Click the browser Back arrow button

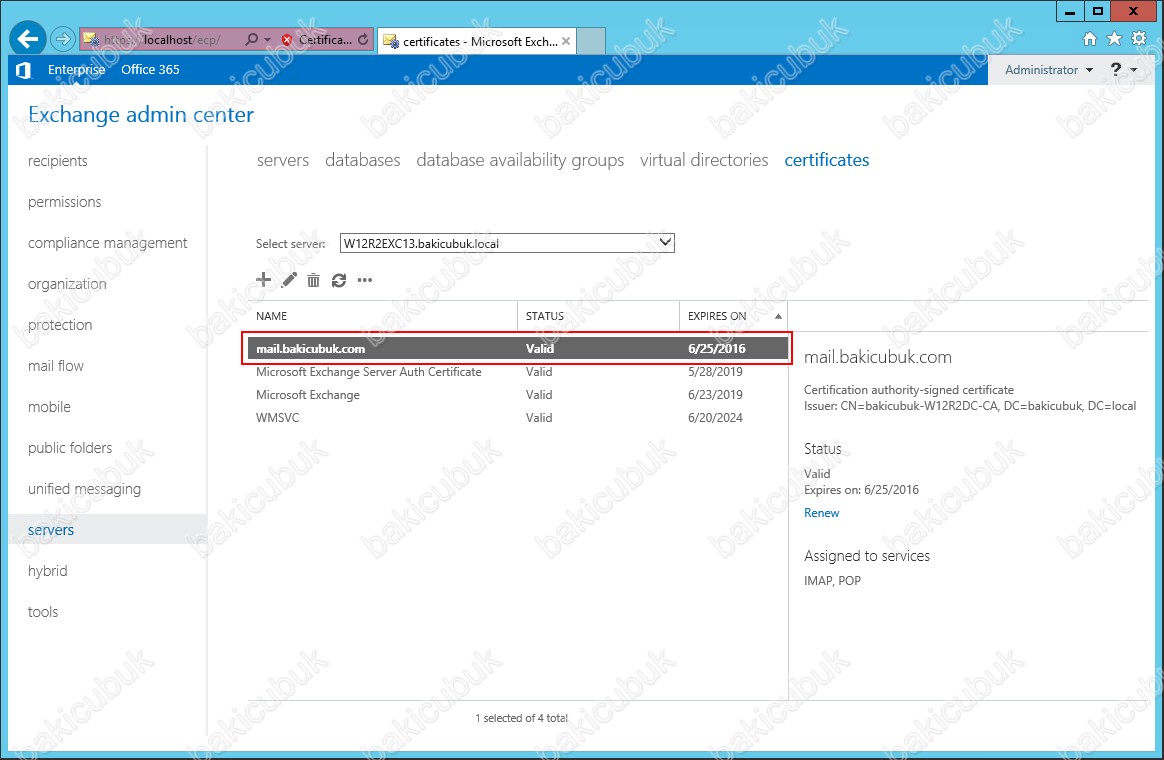[28, 39]
